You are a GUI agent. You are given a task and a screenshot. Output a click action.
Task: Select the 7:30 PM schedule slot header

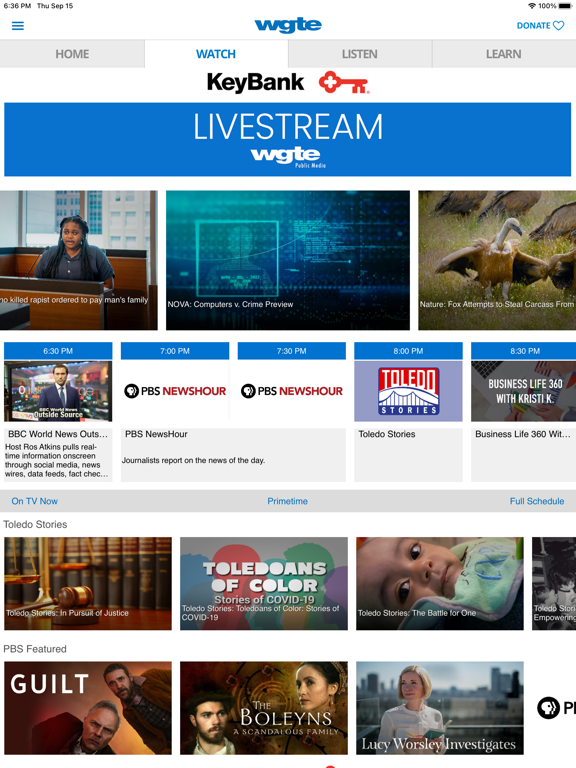click(291, 351)
